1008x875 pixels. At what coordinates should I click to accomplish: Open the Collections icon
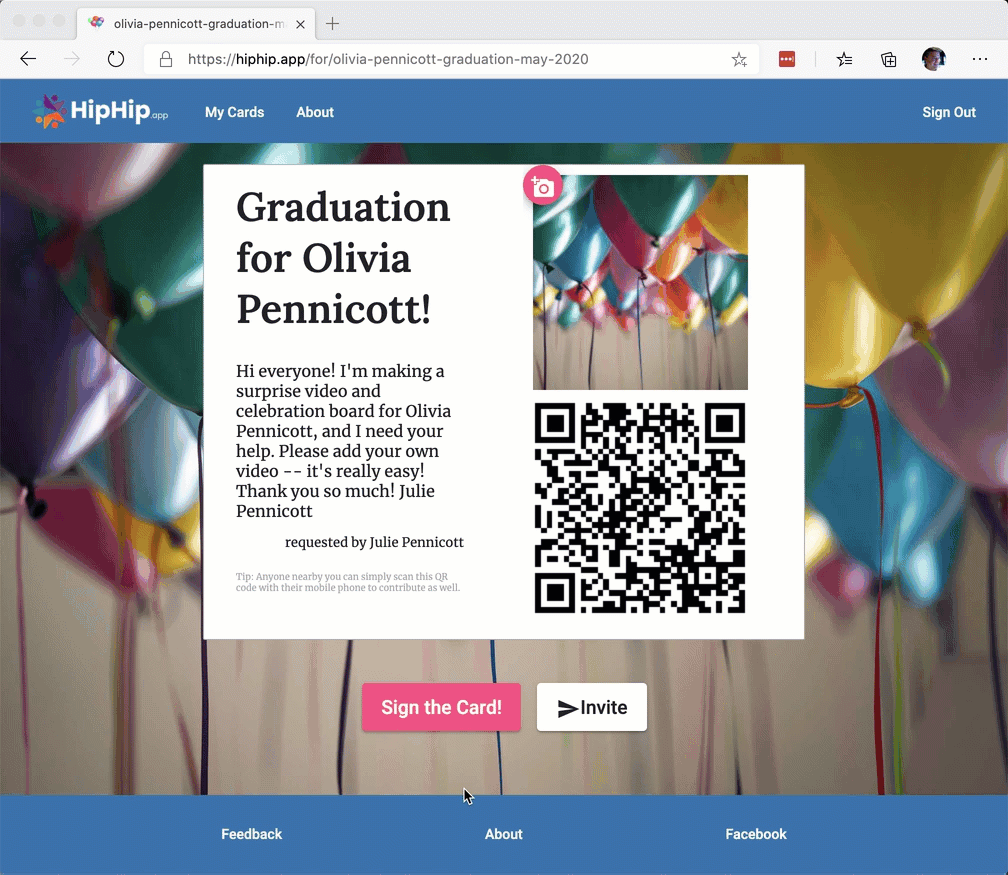point(888,60)
